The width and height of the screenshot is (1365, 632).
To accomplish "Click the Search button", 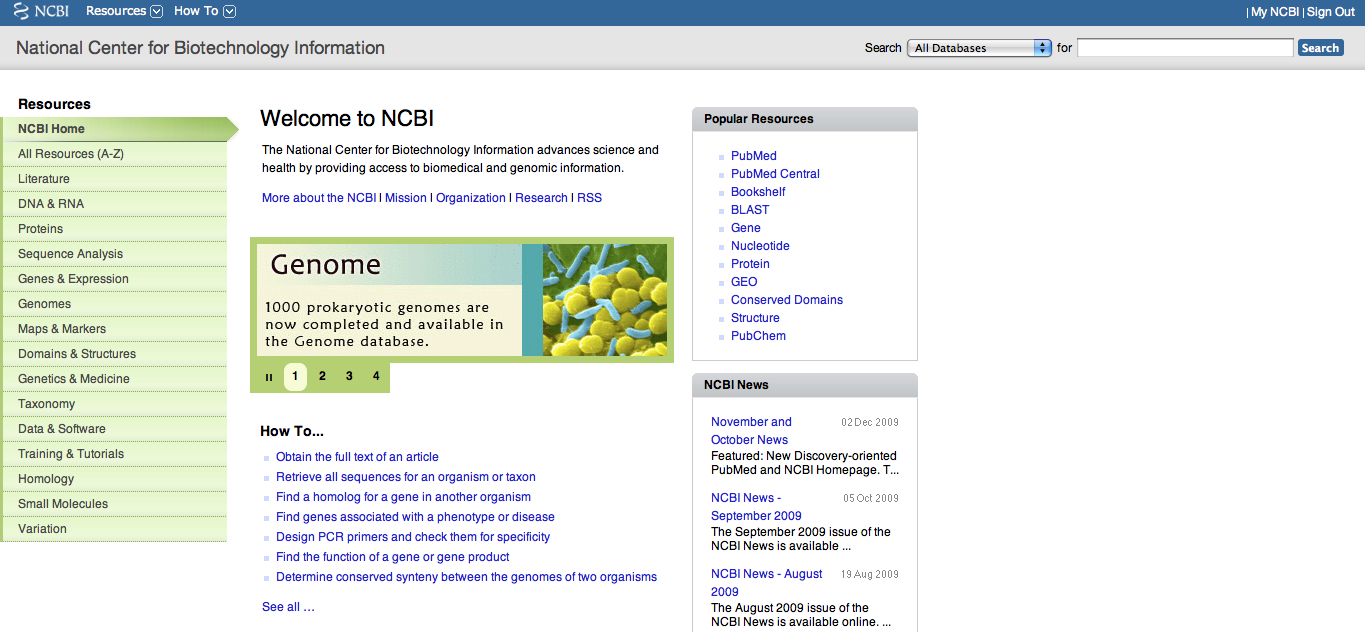I will coord(1320,48).
